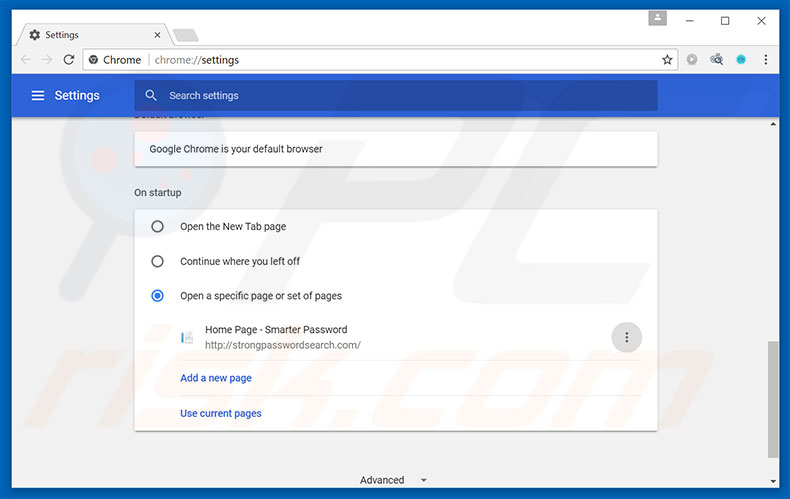The height and width of the screenshot is (499, 790).
Task: Click Add a new page link
Action: [x=216, y=378]
